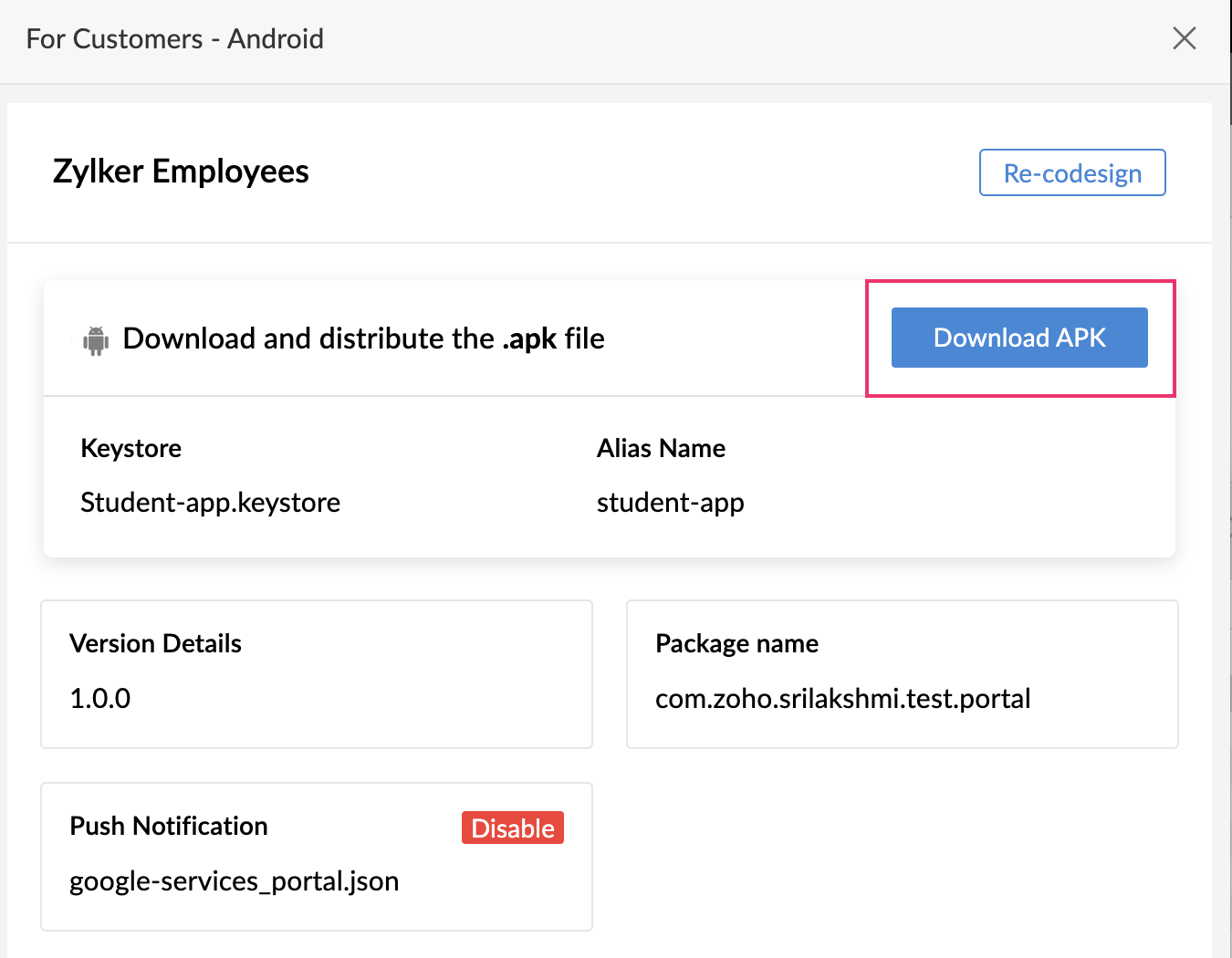Click the Android robot icon
The width and height of the screenshot is (1232, 958).
click(x=95, y=338)
